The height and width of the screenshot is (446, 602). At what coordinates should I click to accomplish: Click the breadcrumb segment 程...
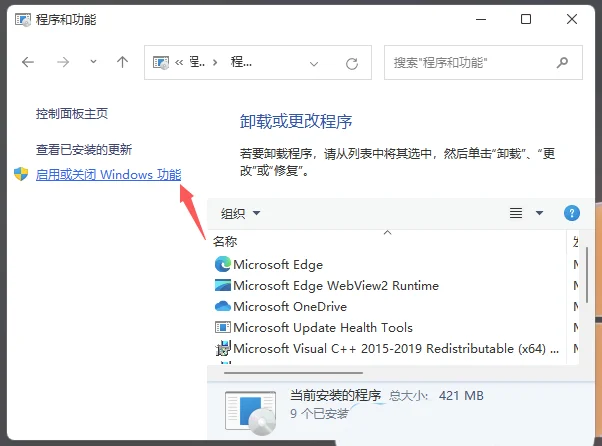241,62
